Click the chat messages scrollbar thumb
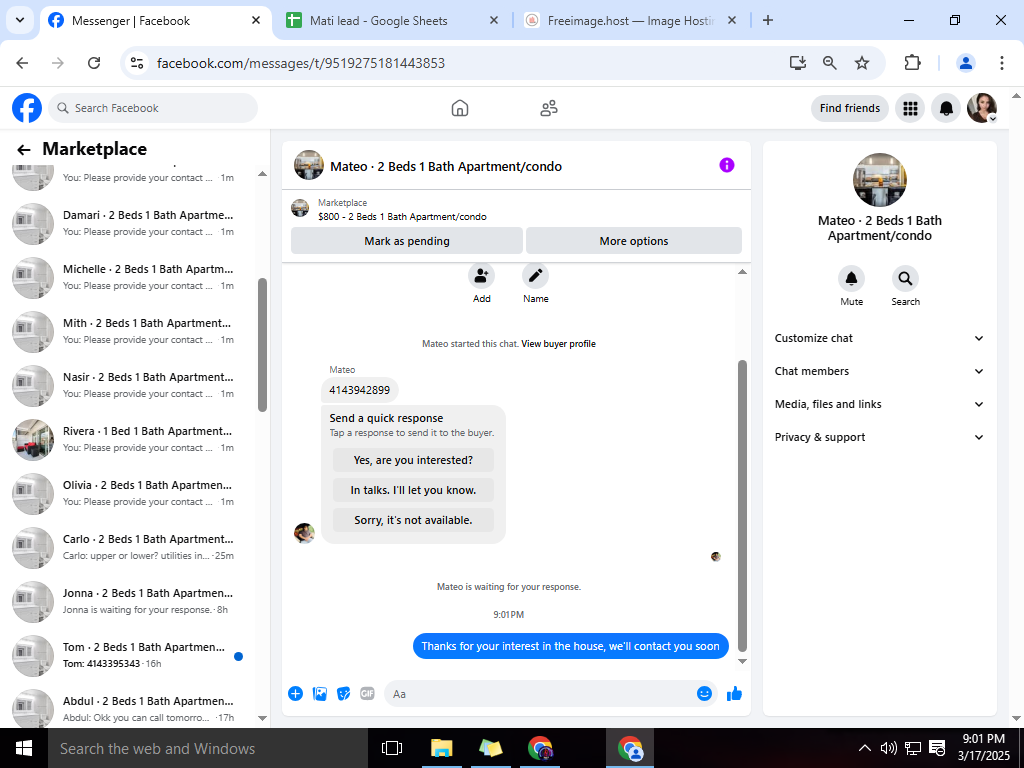The image size is (1024, 768). pyautogui.click(x=742, y=505)
